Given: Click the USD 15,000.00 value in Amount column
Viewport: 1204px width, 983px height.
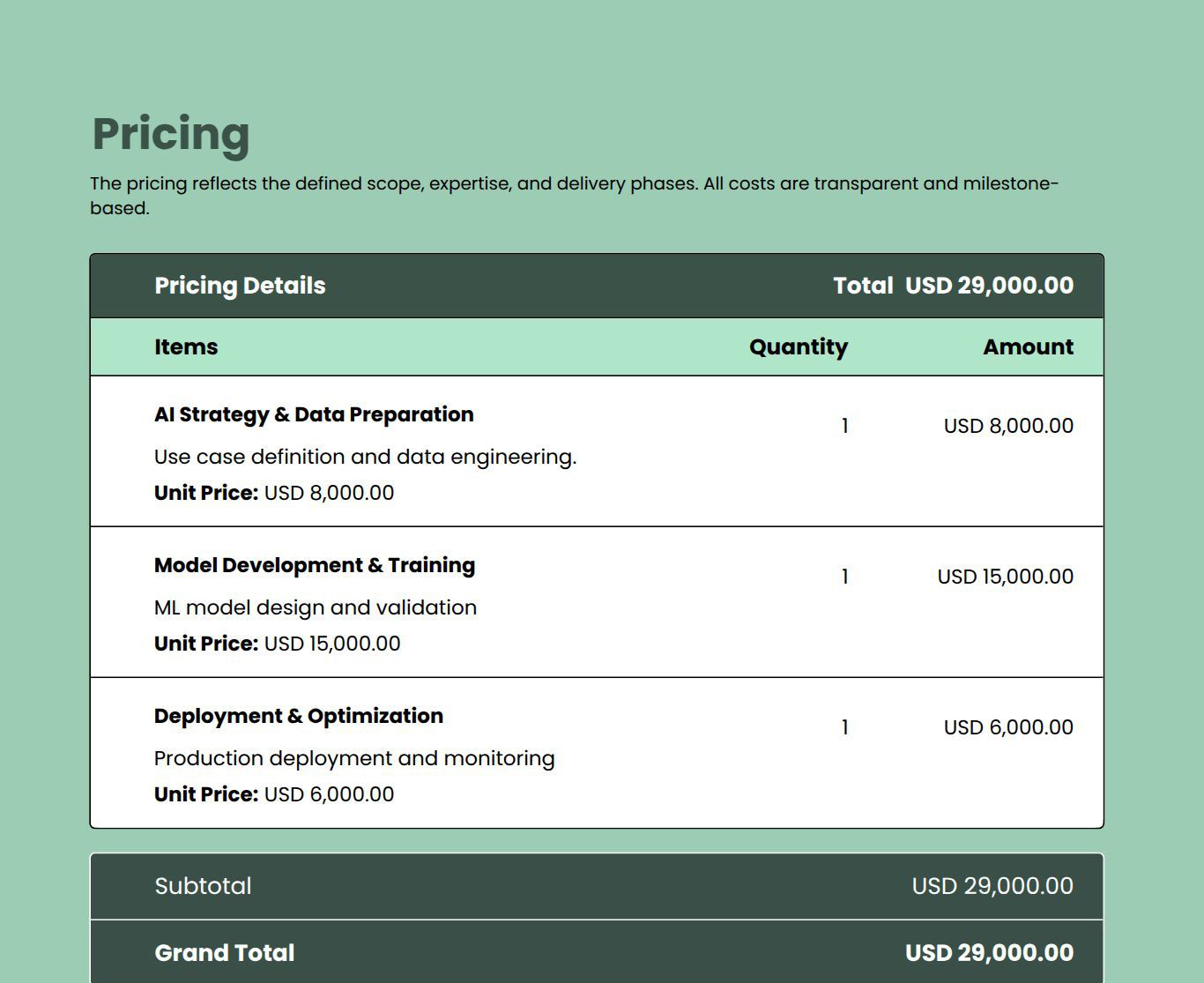Looking at the screenshot, I should pyautogui.click(x=1005, y=577).
